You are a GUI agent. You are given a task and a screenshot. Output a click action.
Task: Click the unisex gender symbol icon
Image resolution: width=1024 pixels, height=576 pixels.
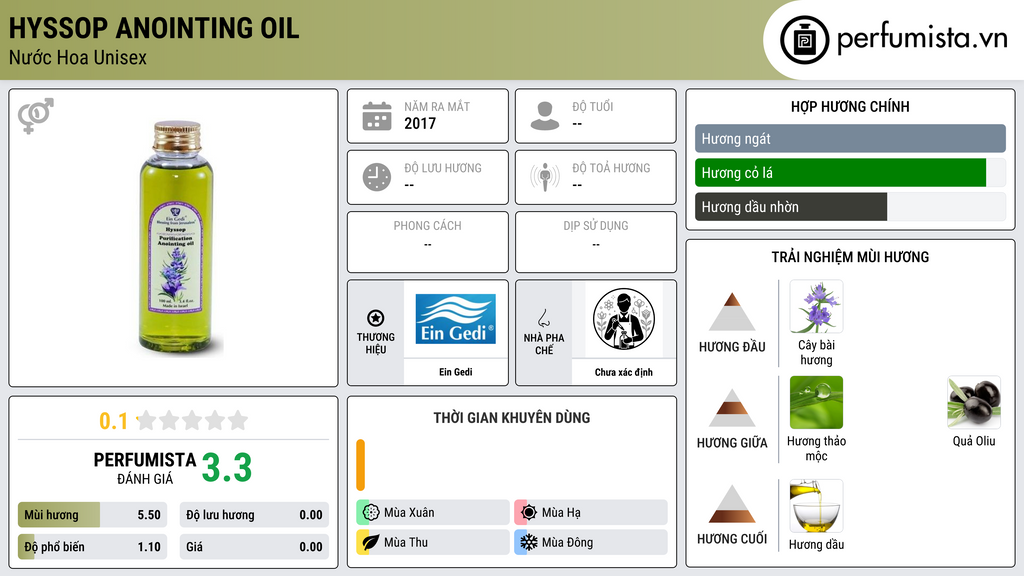click(36, 116)
